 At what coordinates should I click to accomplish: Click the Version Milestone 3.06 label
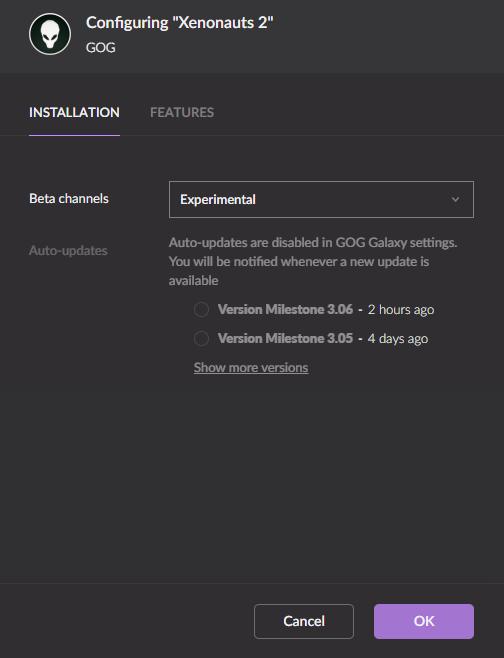pos(285,310)
